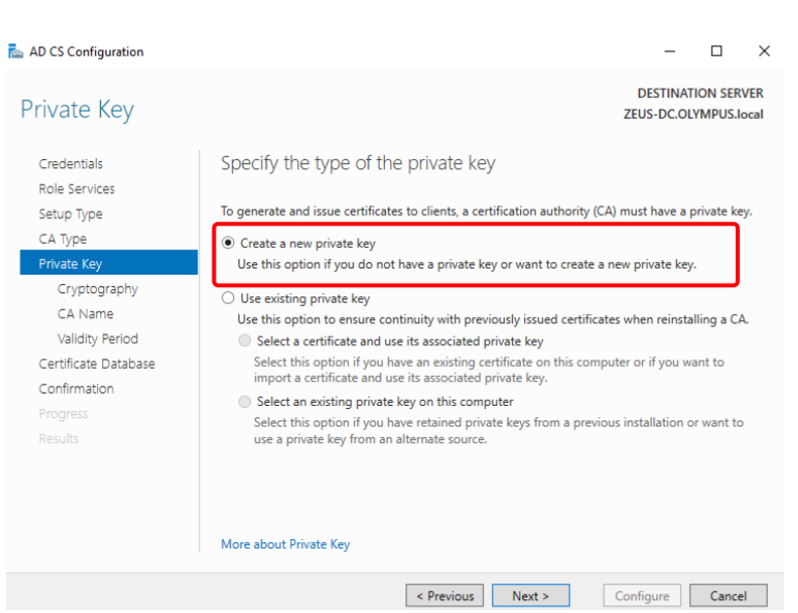
Task: Open 'More about Private Key' link
Action: pyautogui.click(x=285, y=545)
